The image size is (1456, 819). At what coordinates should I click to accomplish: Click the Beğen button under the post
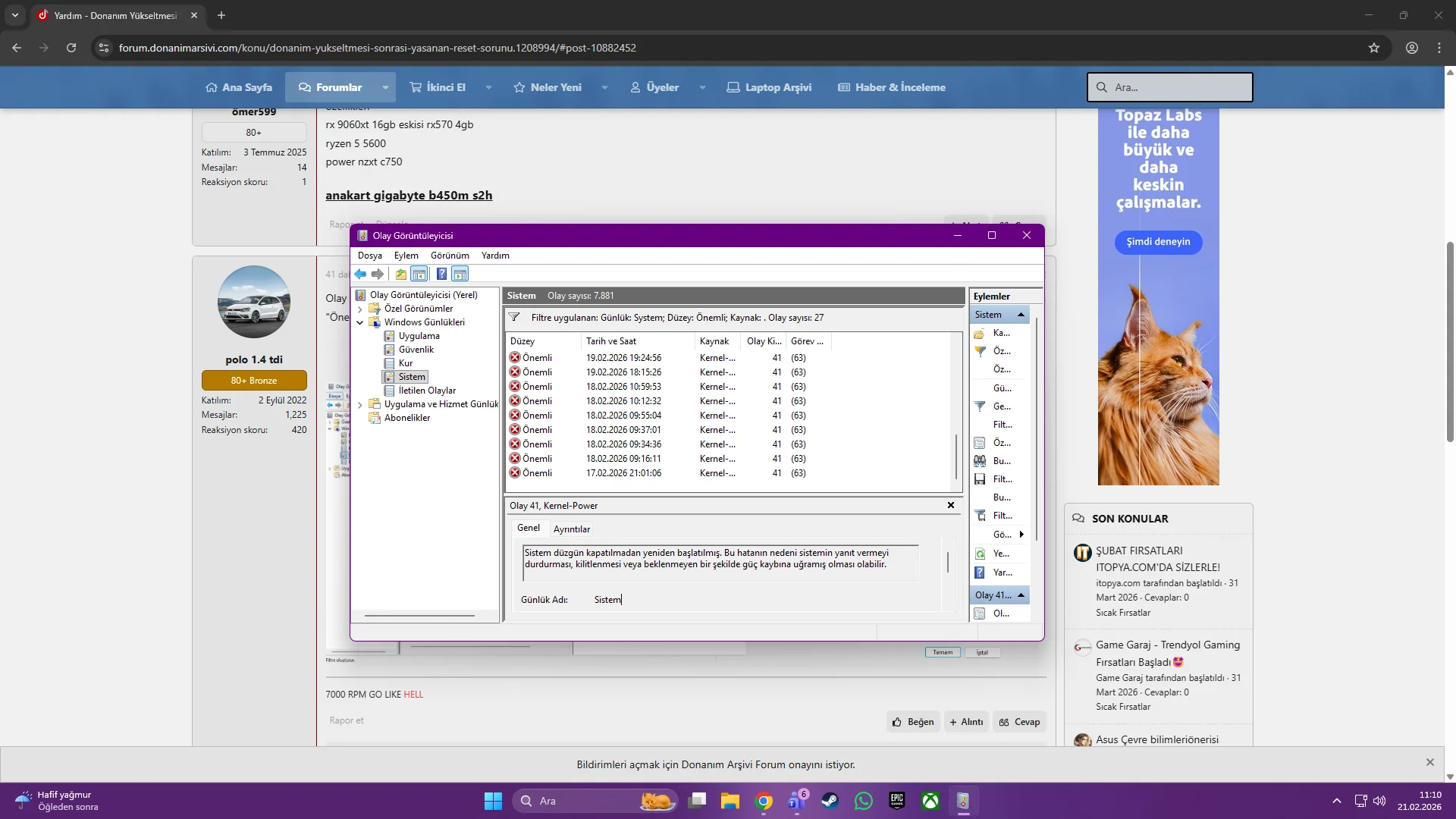point(913,722)
